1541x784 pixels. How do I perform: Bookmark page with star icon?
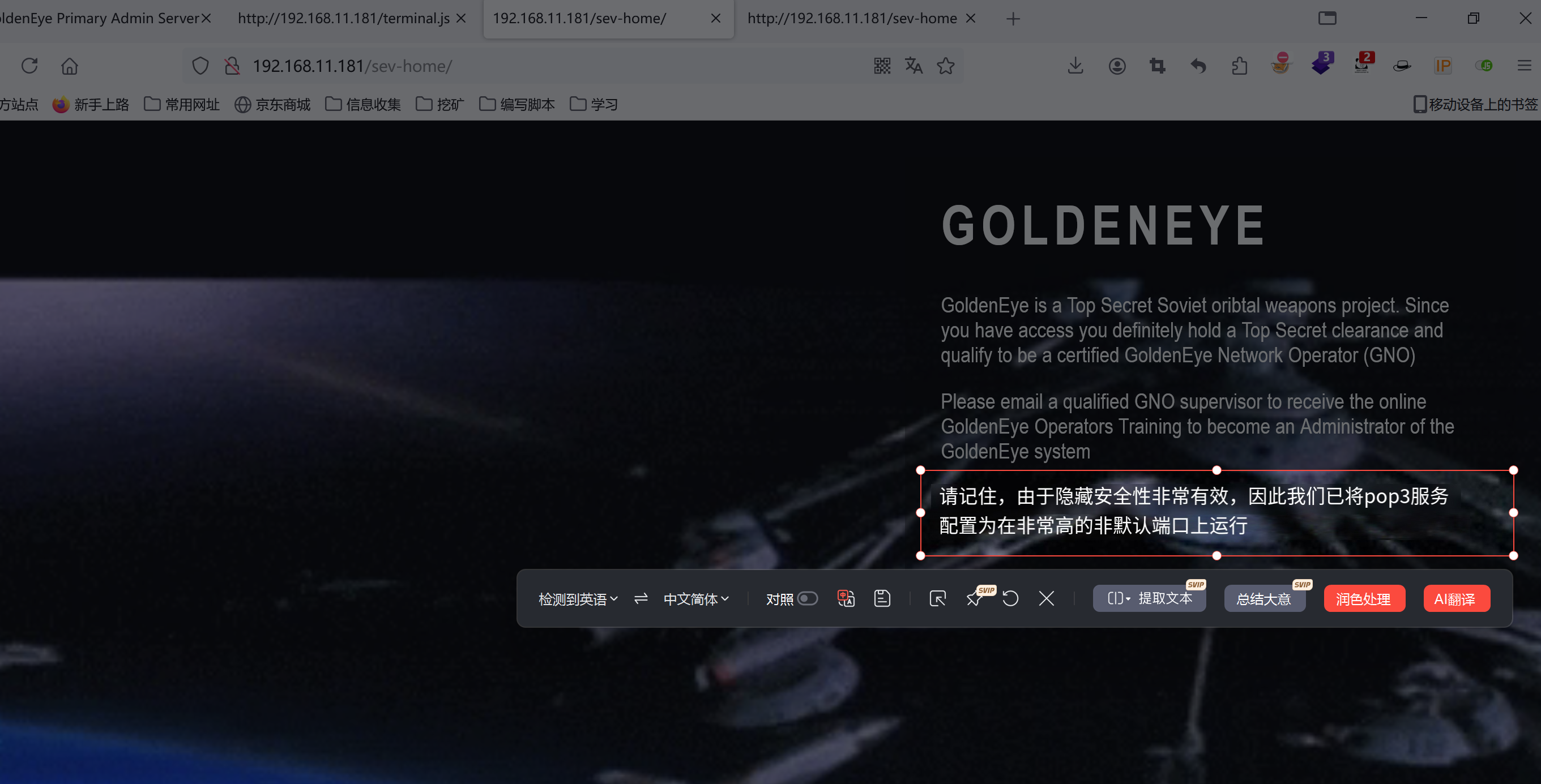click(x=946, y=66)
